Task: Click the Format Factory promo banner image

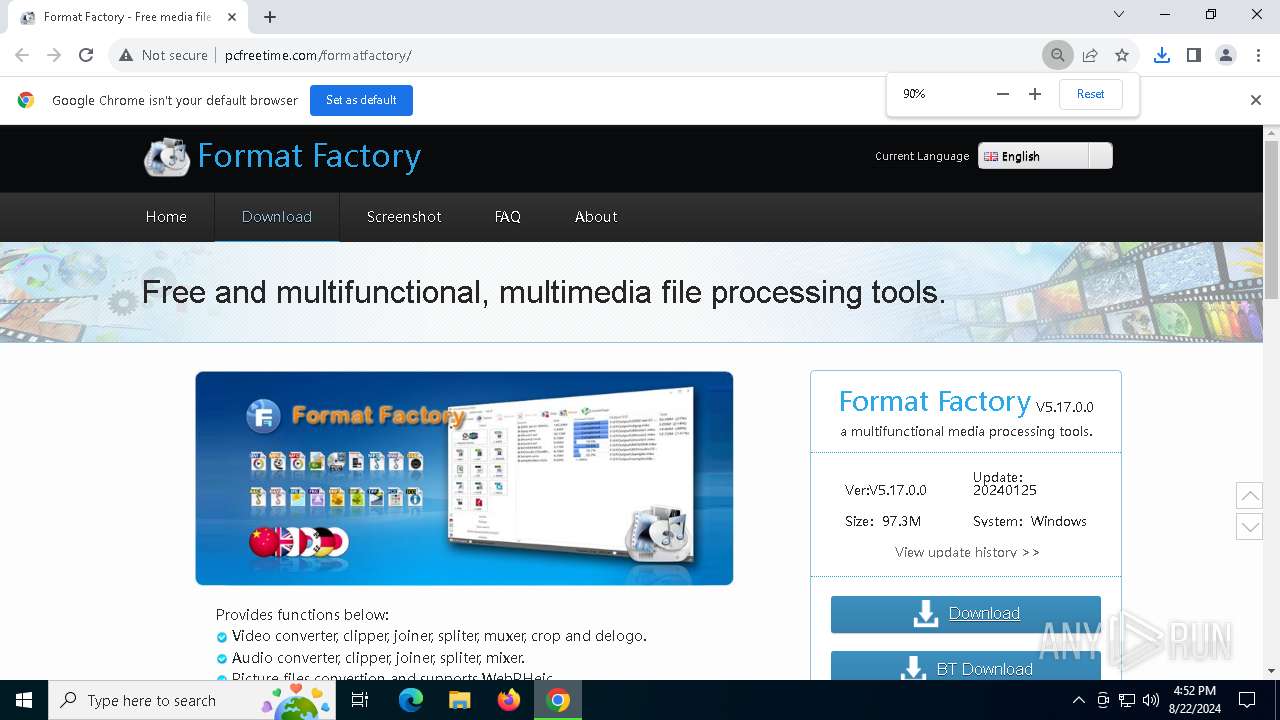Action: coord(464,478)
